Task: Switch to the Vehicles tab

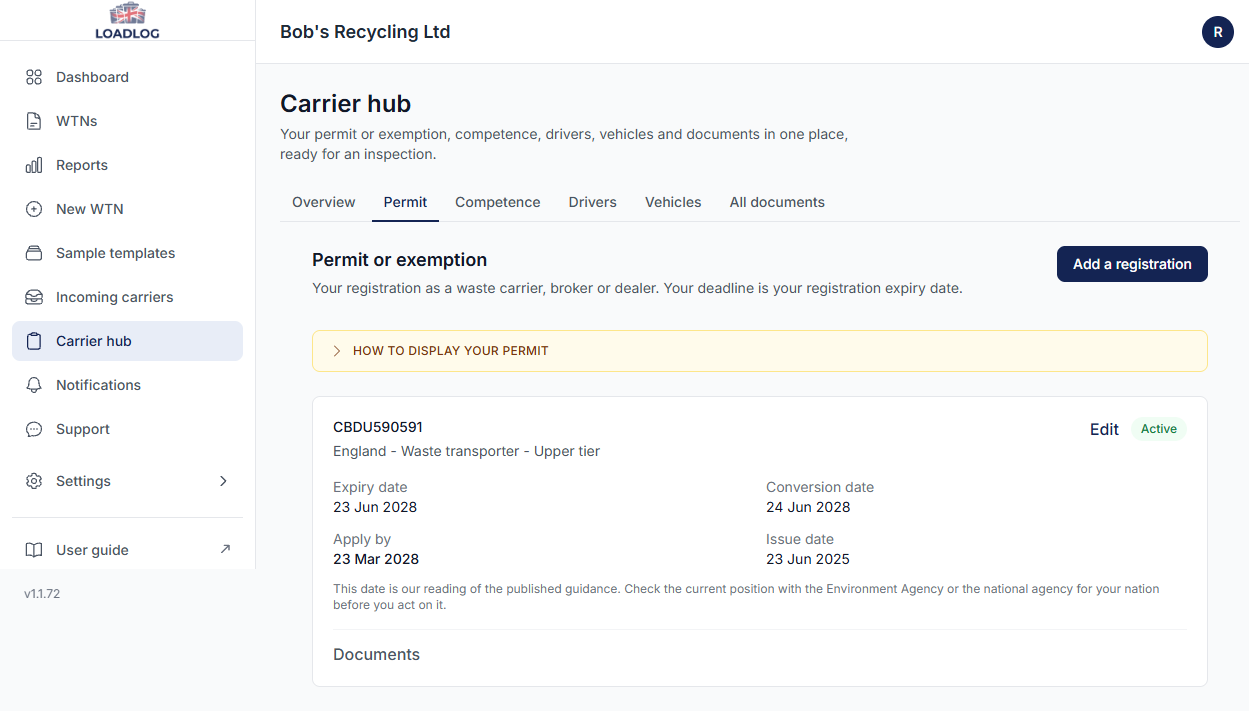Action: tap(673, 202)
